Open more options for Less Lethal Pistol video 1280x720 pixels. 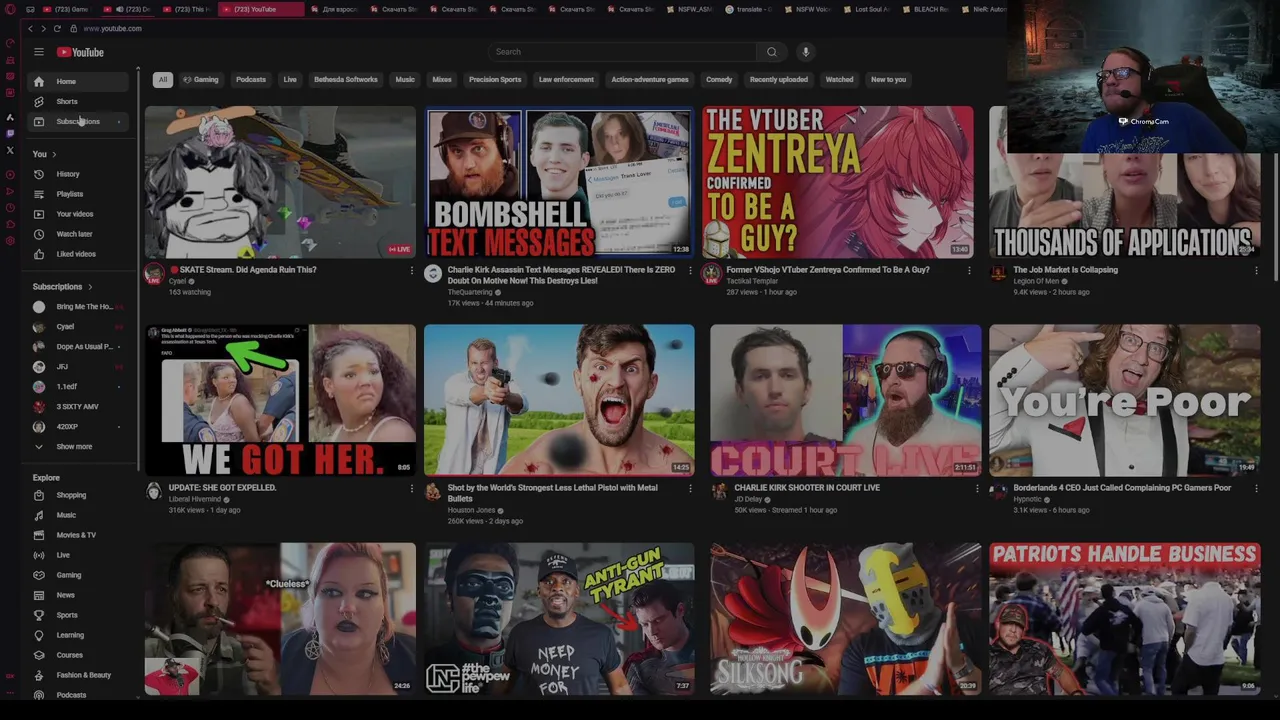(x=689, y=488)
